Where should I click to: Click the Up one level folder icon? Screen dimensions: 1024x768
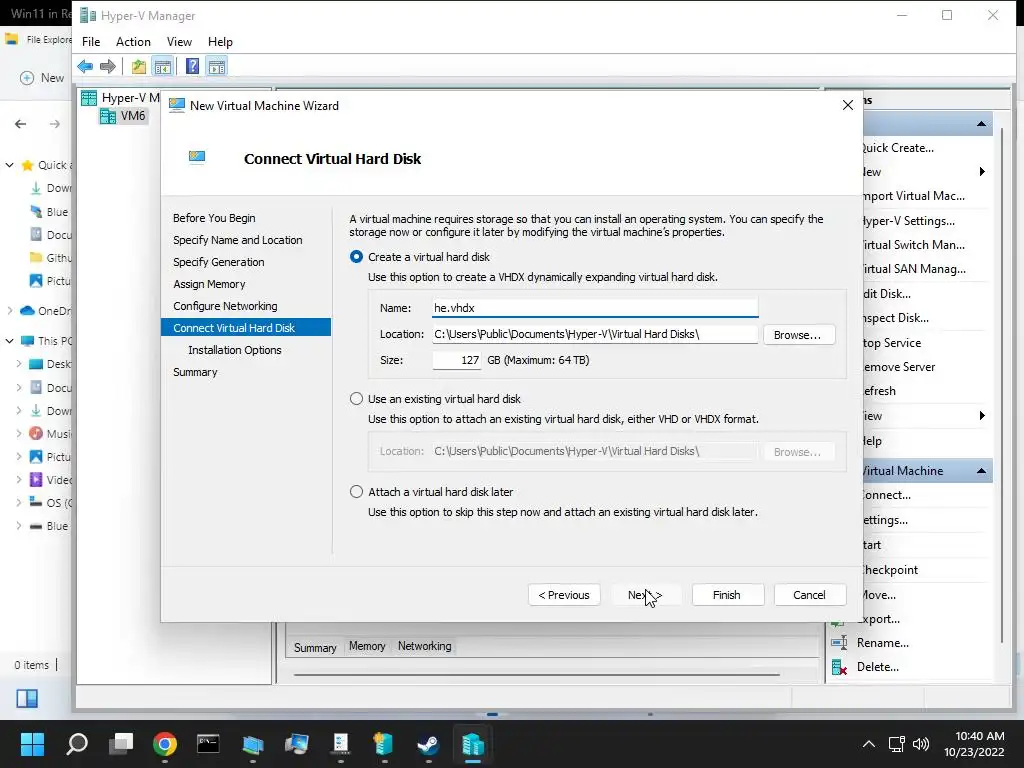(x=138, y=66)
